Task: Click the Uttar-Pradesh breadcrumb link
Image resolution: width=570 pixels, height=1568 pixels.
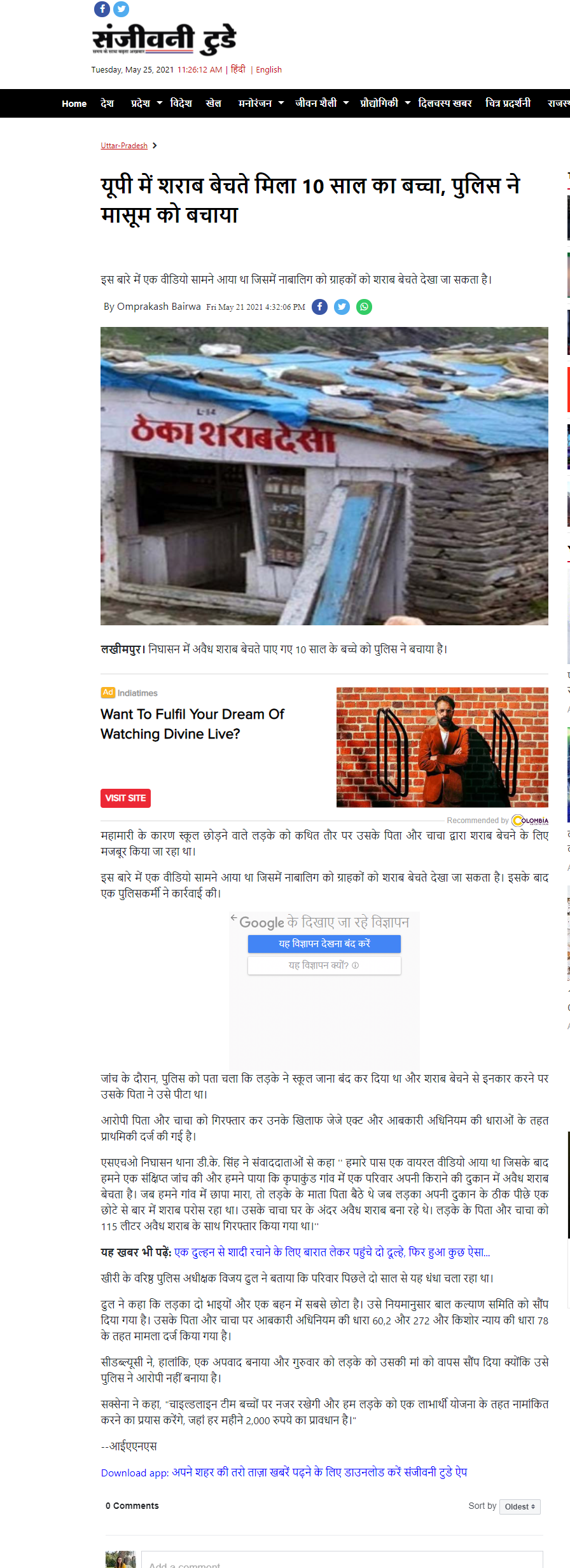Action: tap(124, 146)
